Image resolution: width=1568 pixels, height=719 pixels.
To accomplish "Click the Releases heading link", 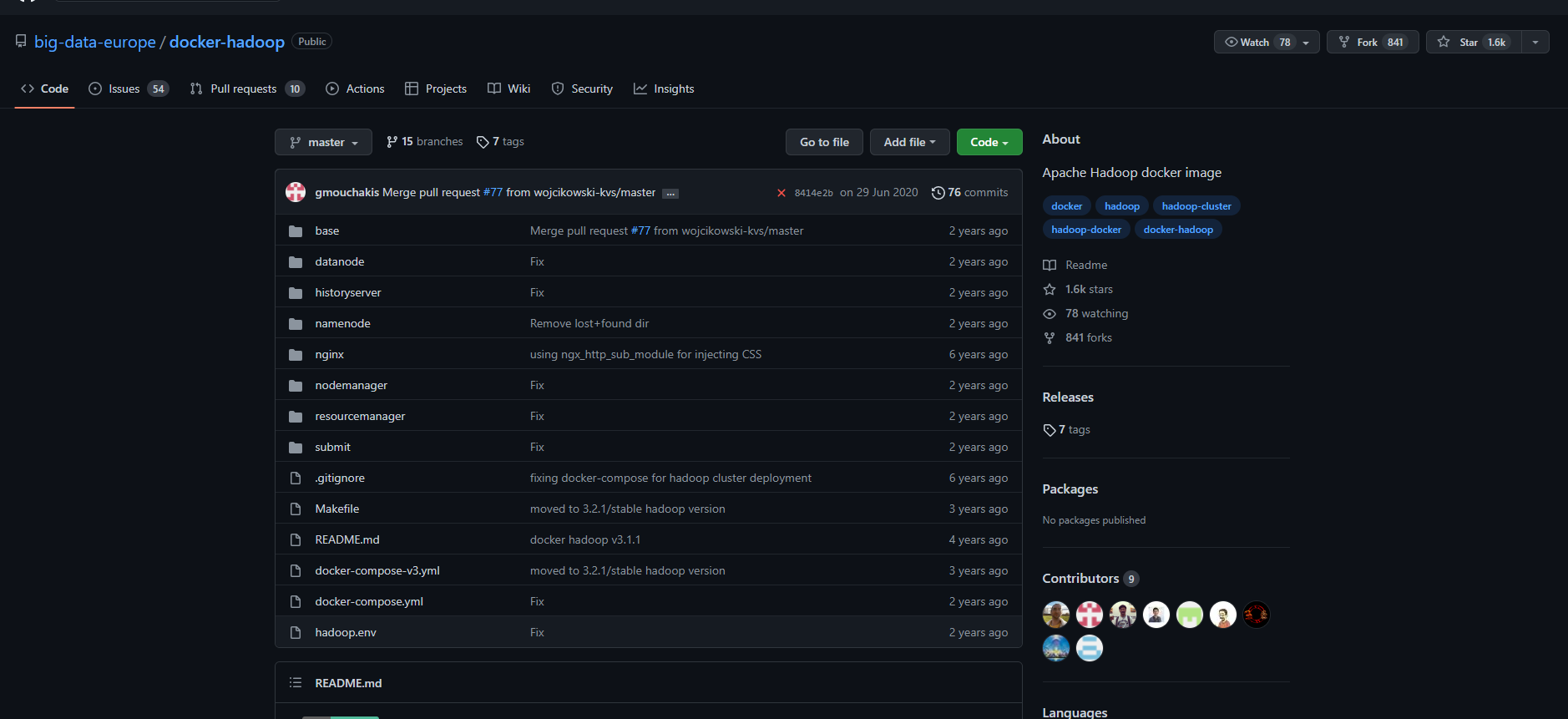I will point(1068,397).
